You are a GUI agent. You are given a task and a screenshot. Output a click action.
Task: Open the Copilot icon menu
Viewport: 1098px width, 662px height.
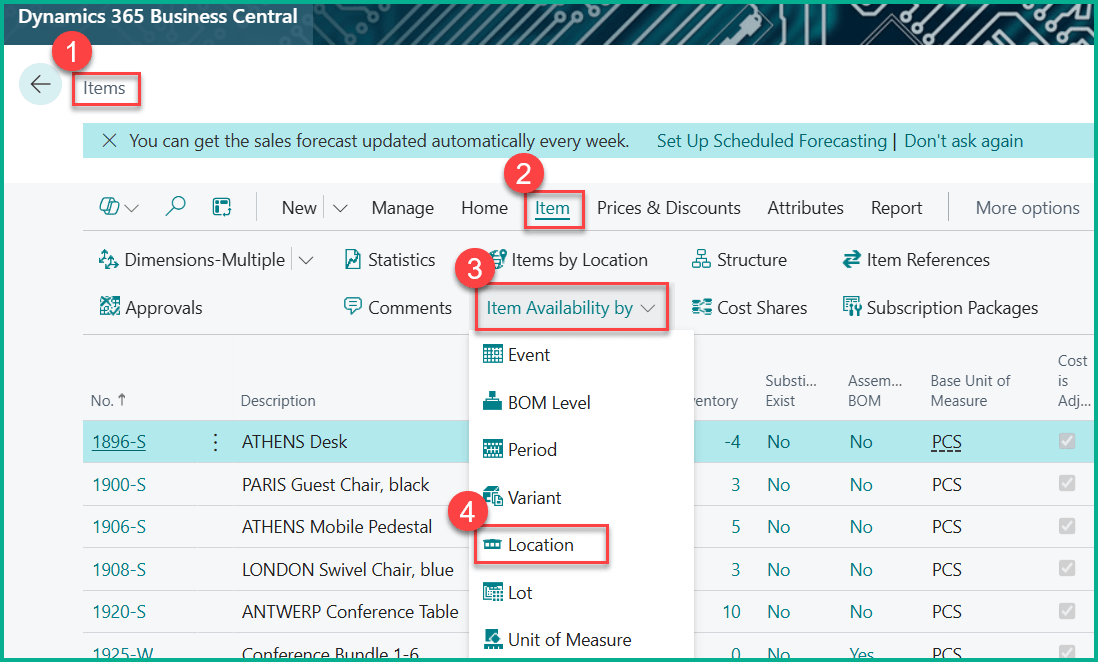tap(109, 207)
